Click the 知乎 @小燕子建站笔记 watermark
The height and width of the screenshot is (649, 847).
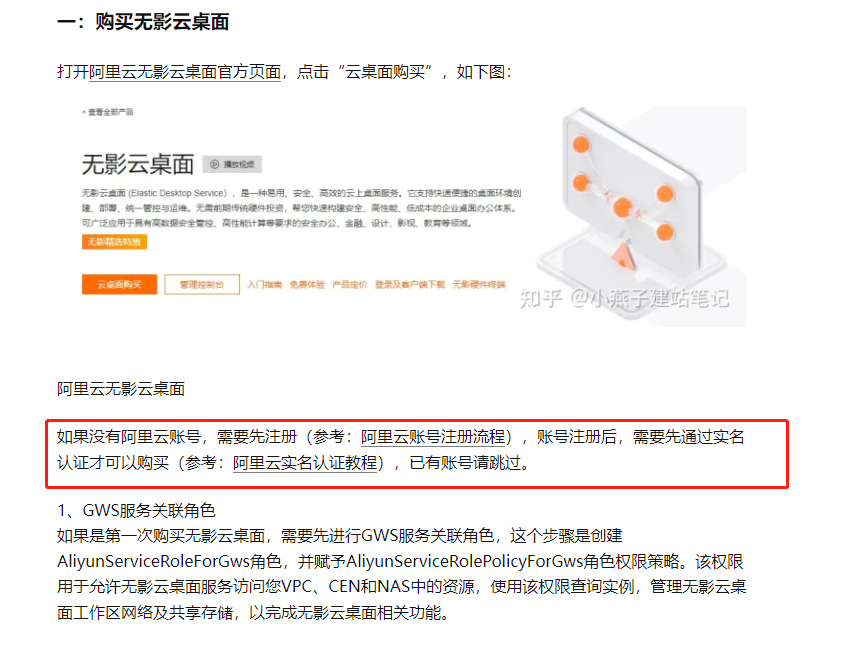(625, 298)
